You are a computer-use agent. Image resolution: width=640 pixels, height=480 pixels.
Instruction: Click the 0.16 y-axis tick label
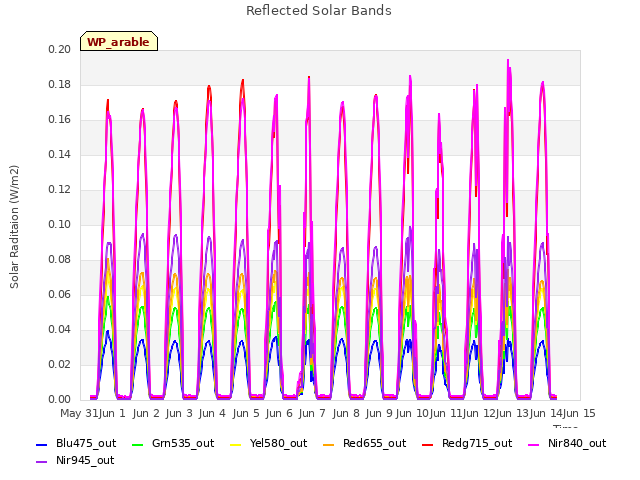[x=60, y=120]
